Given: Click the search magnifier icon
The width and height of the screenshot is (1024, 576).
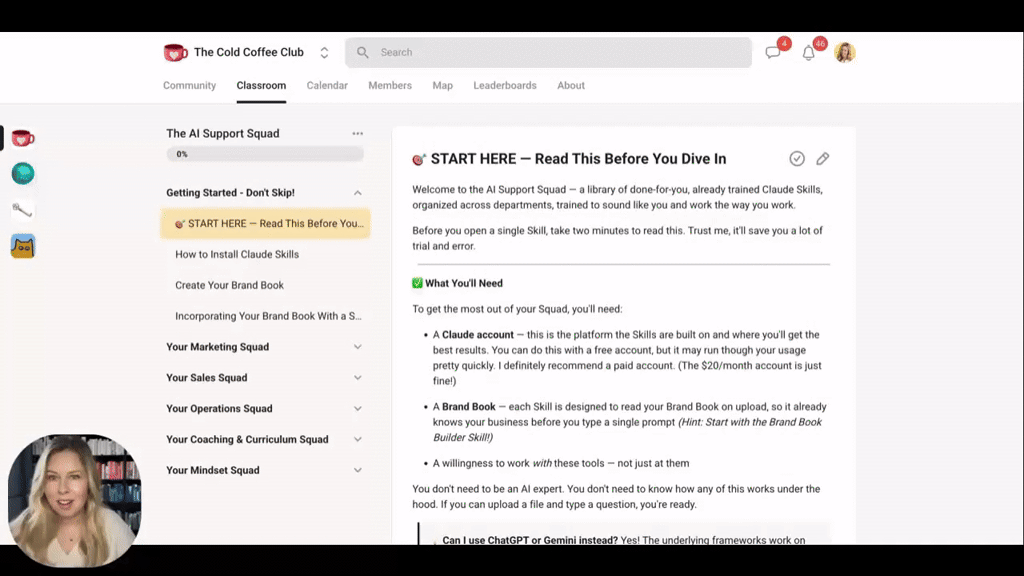Looking at the screenshot, I should click(x=362, y=52).
